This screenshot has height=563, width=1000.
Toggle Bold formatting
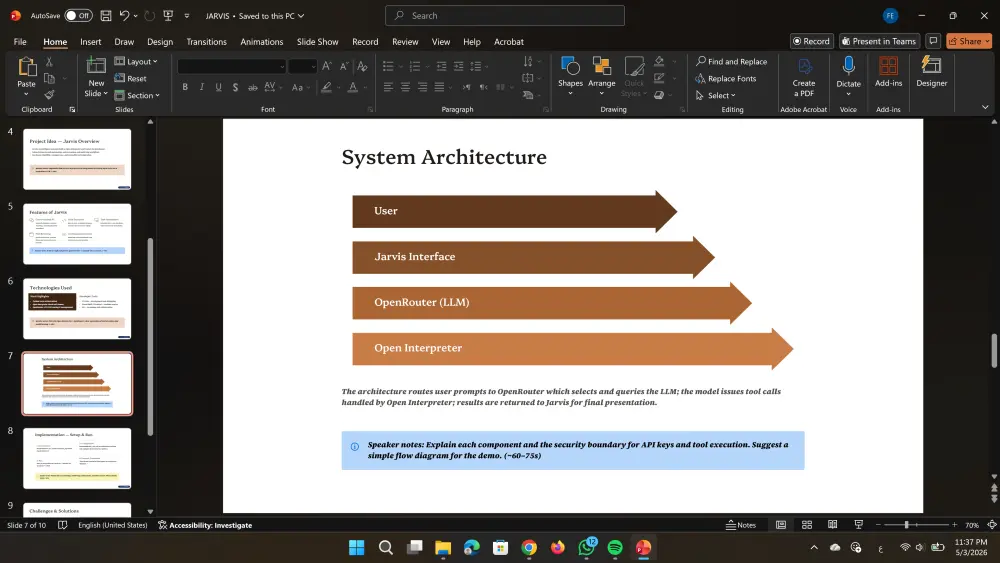tap(185, 87)
